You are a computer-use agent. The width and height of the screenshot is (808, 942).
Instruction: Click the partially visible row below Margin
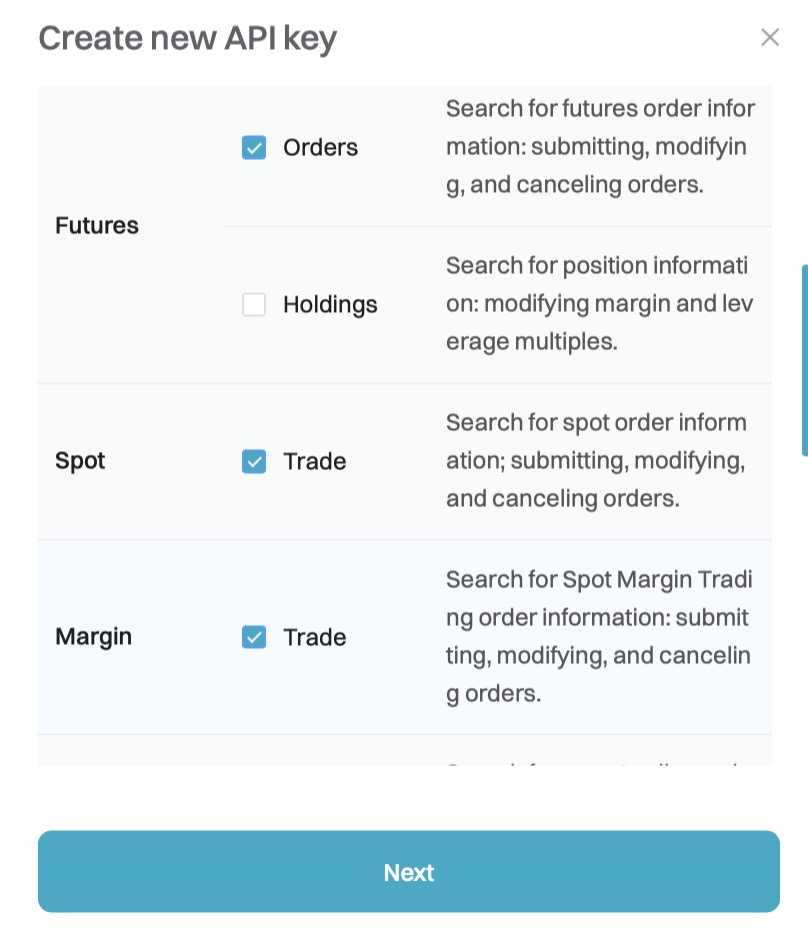(x=404, y=752)
